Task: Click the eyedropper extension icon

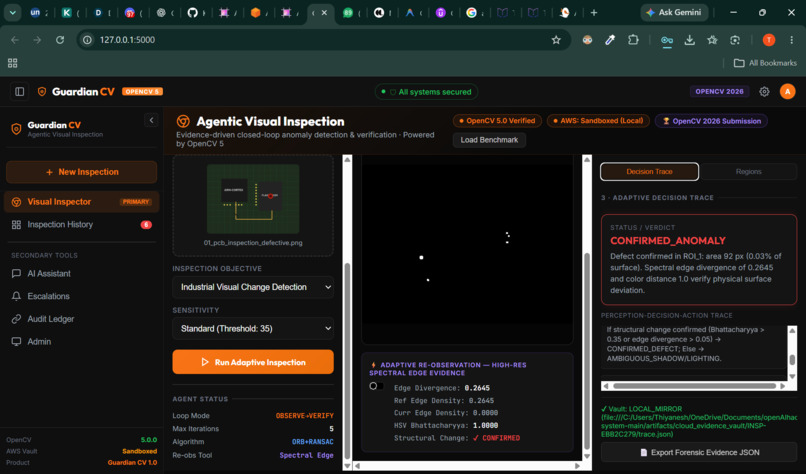Action: (x=610, y=40)
